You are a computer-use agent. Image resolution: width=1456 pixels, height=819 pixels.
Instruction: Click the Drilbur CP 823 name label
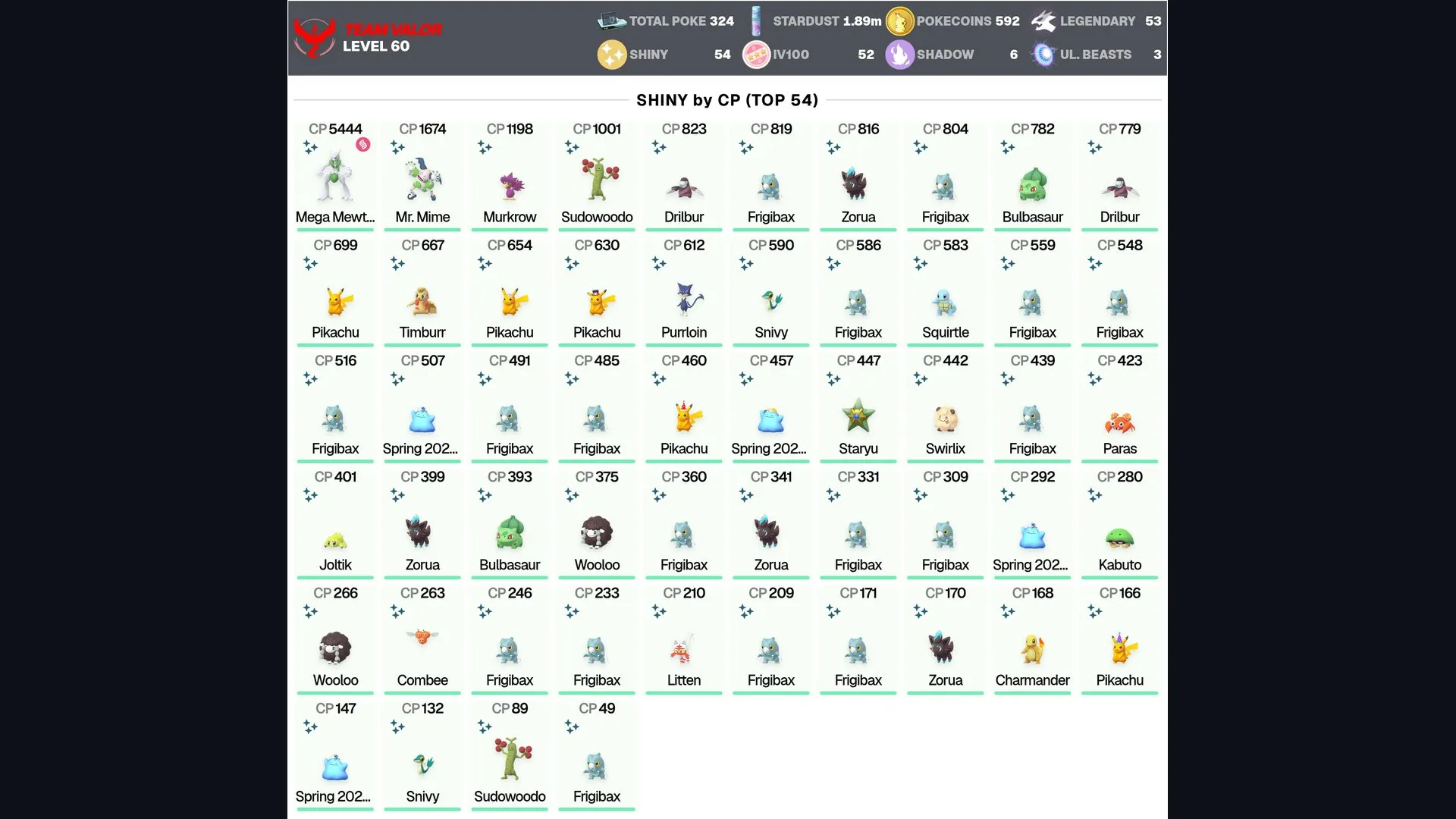(x=684, y=217)
